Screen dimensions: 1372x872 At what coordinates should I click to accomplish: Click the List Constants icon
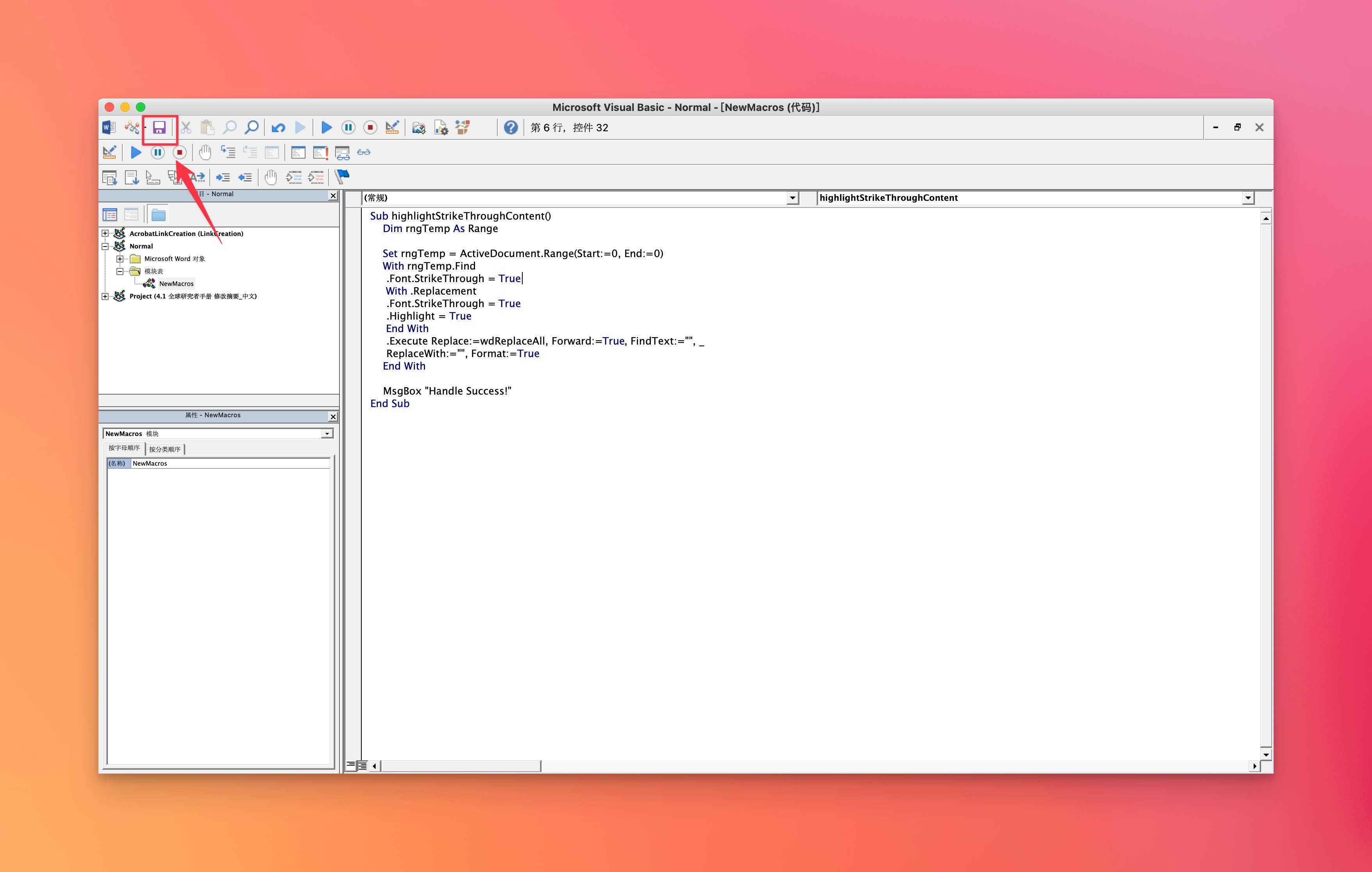(132, 177)
